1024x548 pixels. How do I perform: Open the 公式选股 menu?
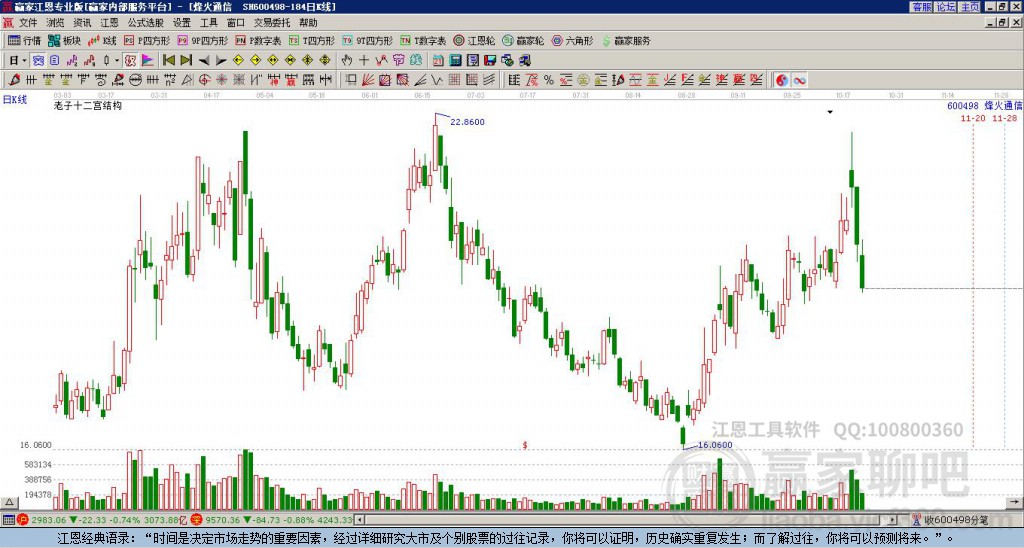click(x=146, y=23)
